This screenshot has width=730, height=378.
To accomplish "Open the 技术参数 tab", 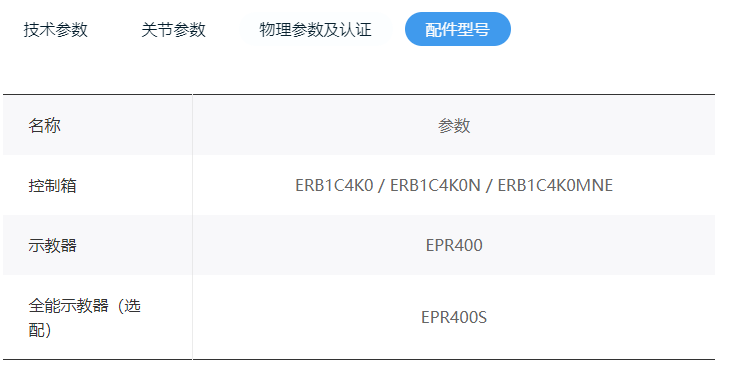I will [56, 30].
